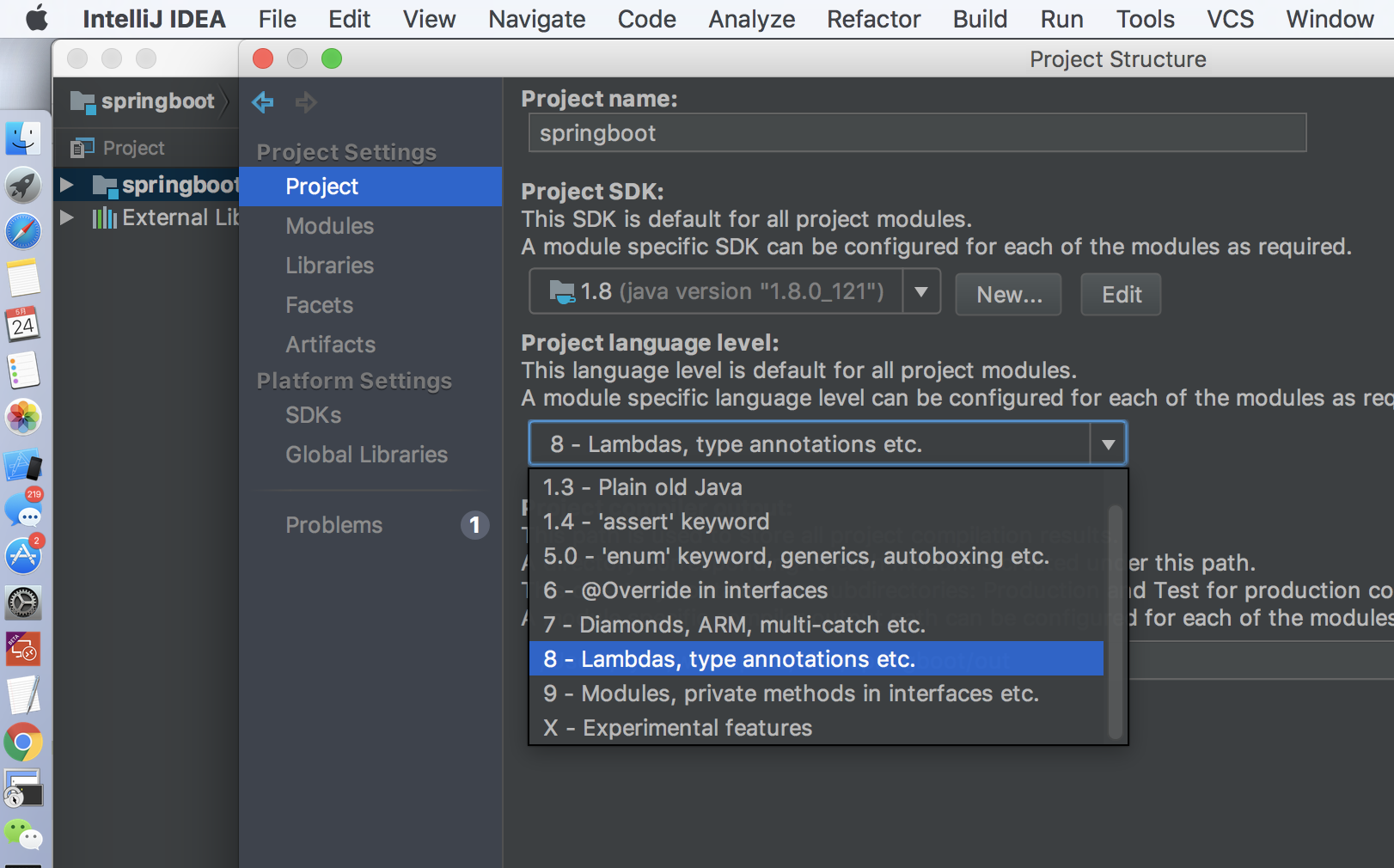Open the Refactor menu

pyautogui.click(x=873, y=19)
